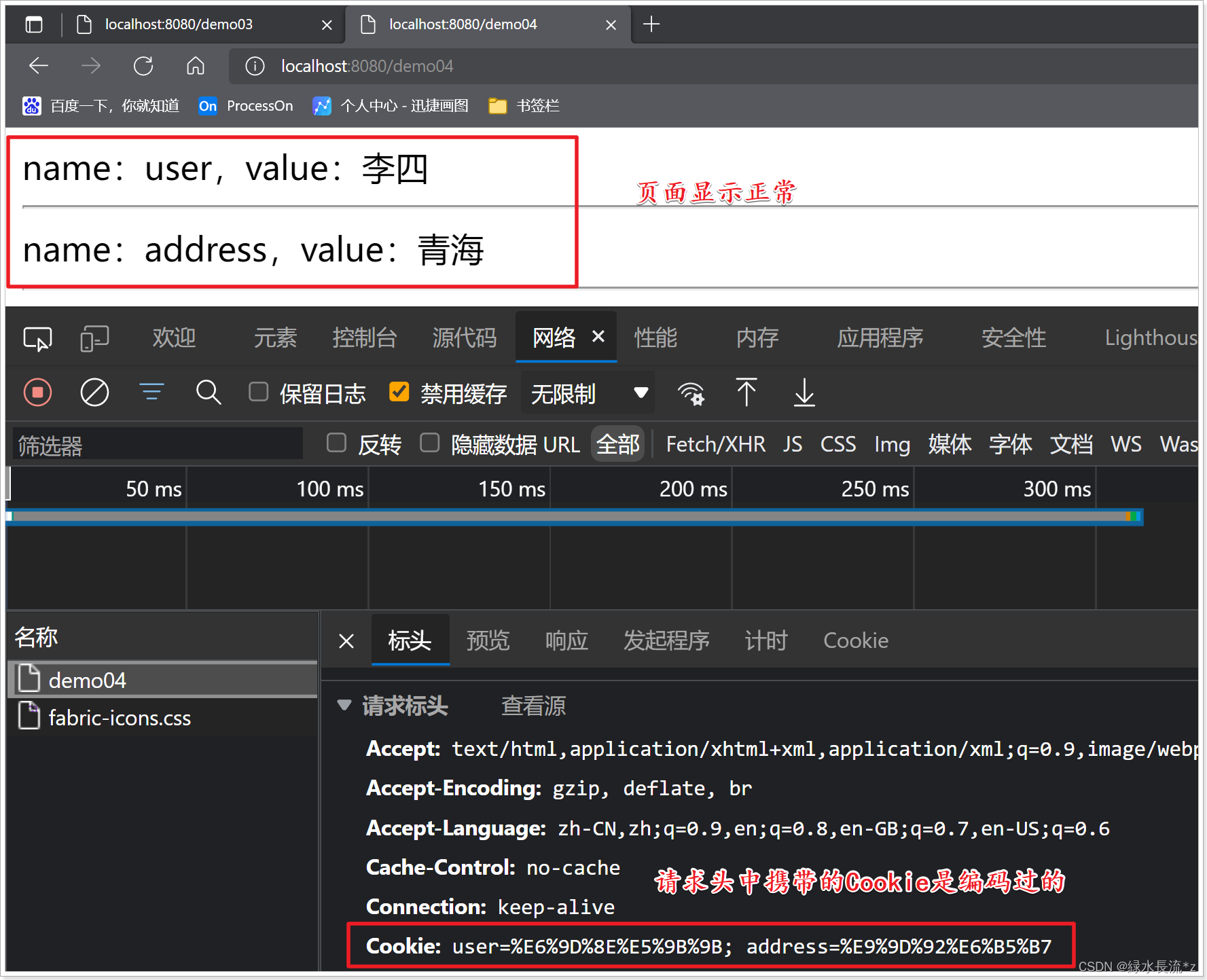Collapse the 请求标头 section triangle

tap(345, 706)
